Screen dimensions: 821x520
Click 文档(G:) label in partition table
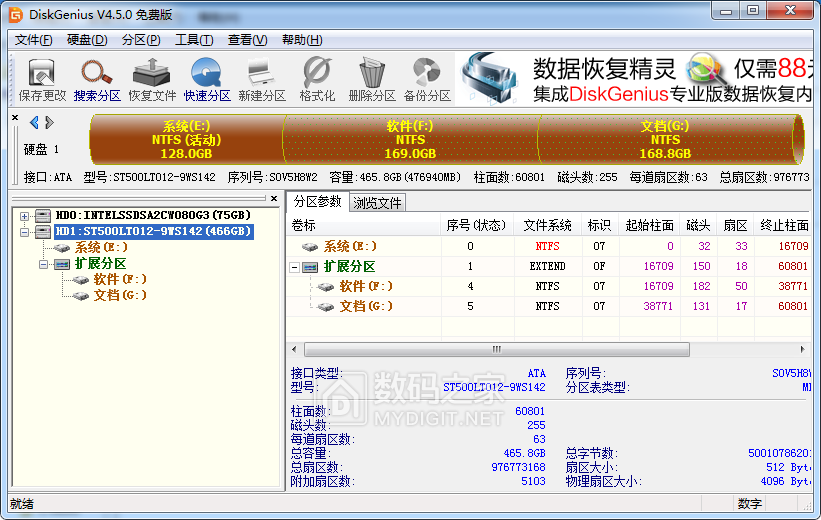pos(365,306)
